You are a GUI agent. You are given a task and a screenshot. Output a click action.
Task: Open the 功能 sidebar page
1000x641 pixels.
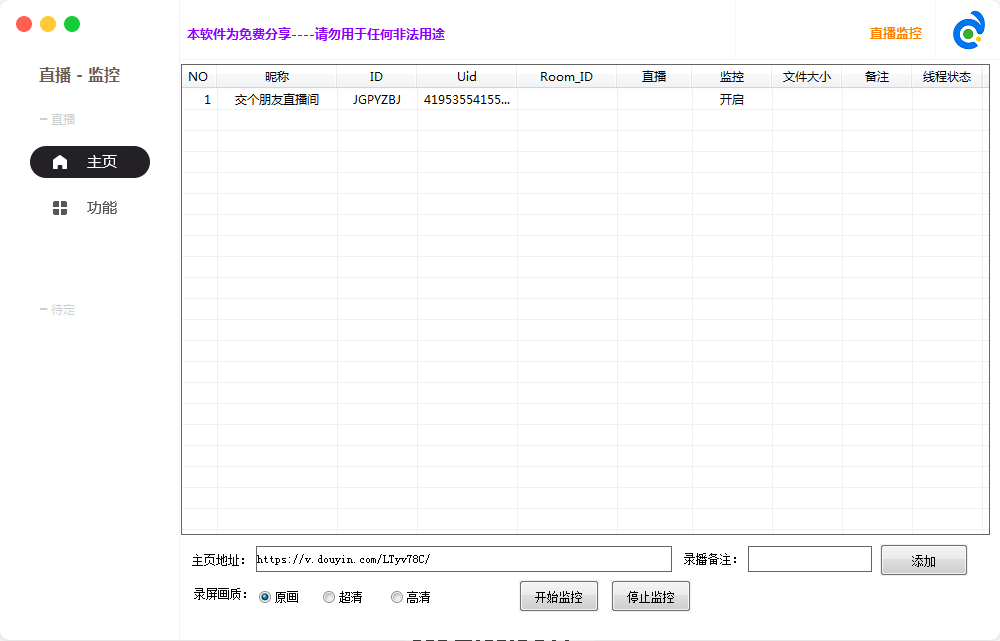[x=102, y=208]
